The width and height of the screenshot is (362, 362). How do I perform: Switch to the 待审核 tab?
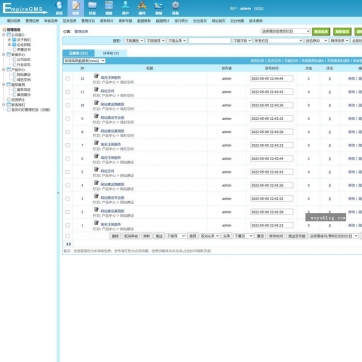coord(111,53)
